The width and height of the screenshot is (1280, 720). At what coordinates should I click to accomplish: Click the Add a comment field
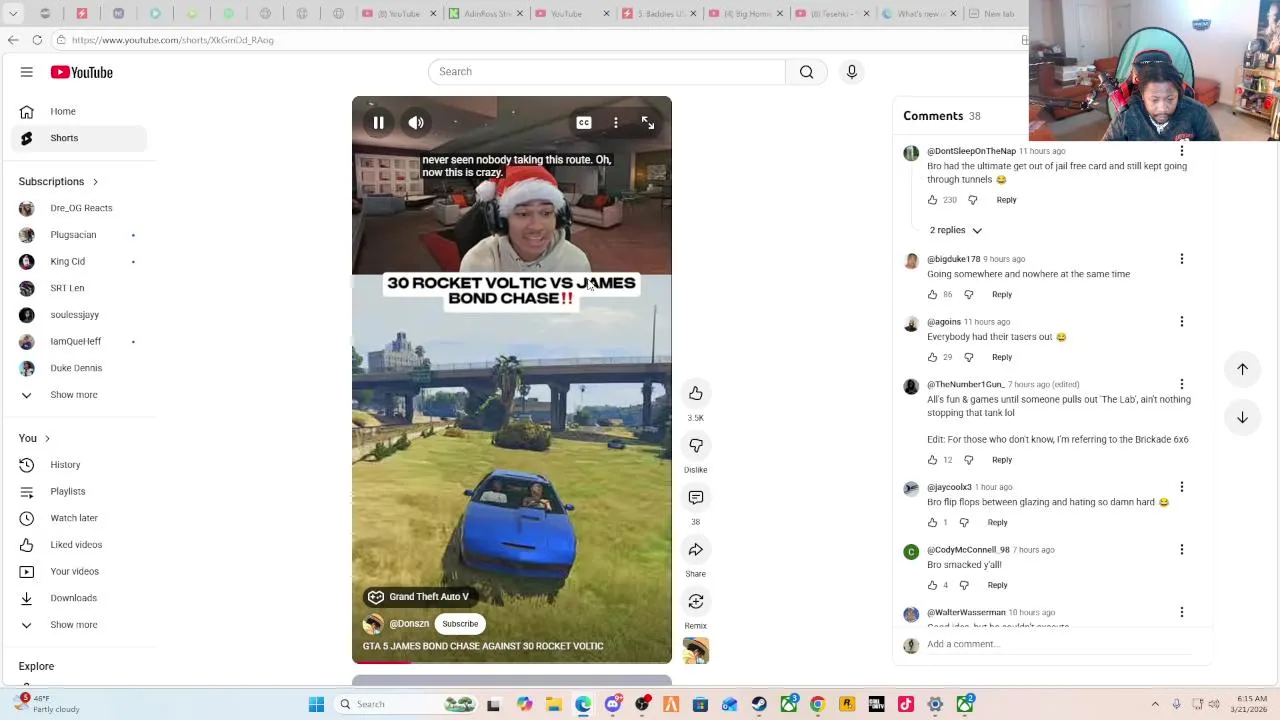(x=1058, y=644)
